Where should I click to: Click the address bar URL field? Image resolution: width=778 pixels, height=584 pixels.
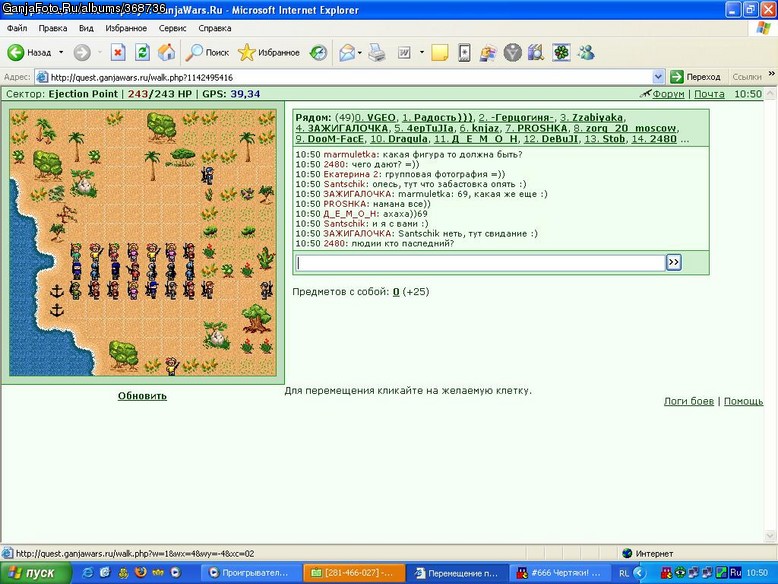[x=350, y=77]
